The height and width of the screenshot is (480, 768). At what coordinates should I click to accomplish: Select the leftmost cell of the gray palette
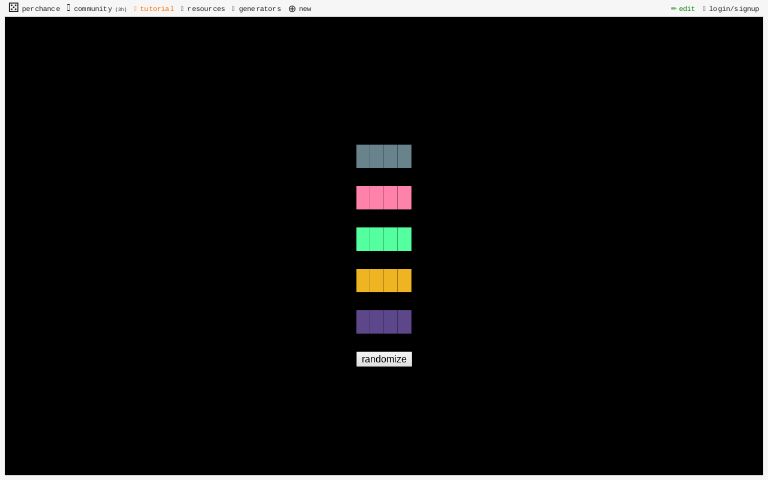point(363,156)
